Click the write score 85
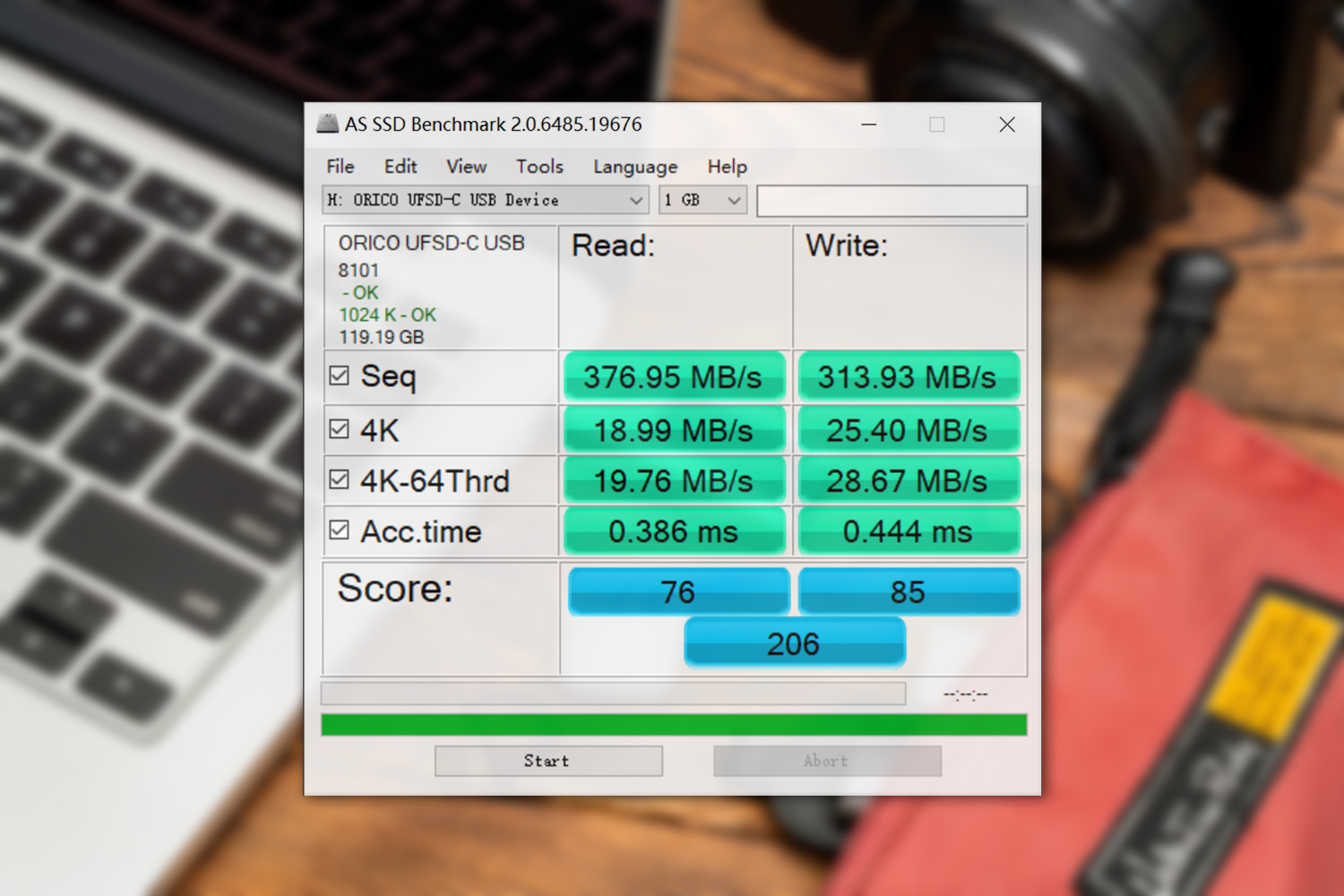The height and width of the screenshot is (896, 1344). pyautogui.click(x=909, y=591)
